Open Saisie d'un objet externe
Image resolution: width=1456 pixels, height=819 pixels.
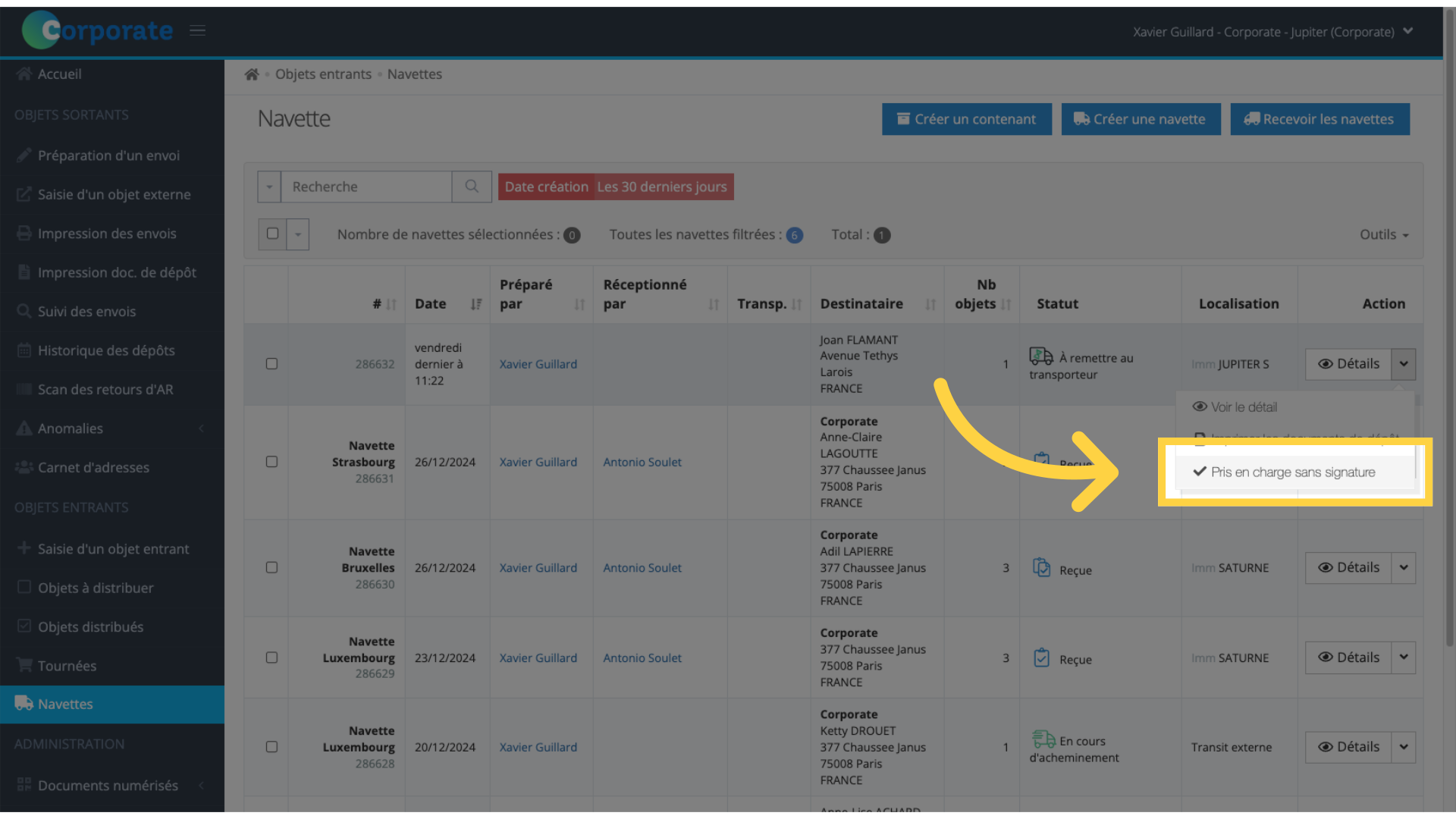coord(112,194)
